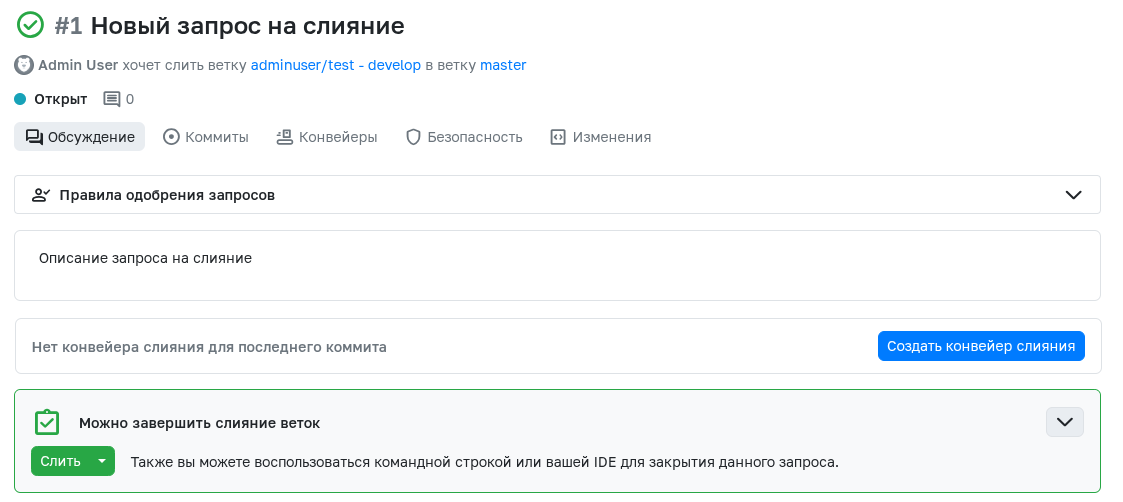Open the adminuser/test - develop branch link
Screen dimensions: 1123x502
[x=336, y=65]
